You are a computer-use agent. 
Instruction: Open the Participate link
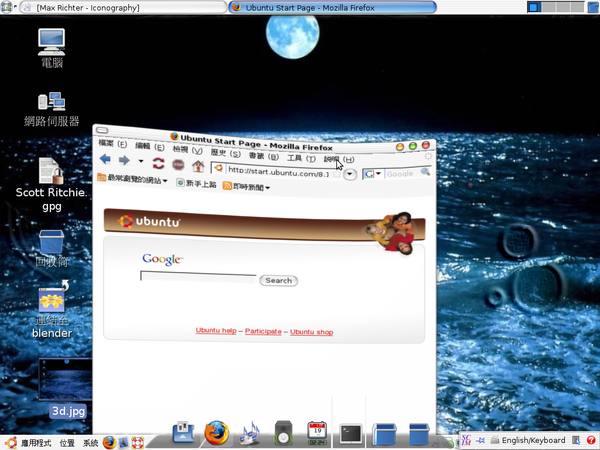click(x=263, y=331)
